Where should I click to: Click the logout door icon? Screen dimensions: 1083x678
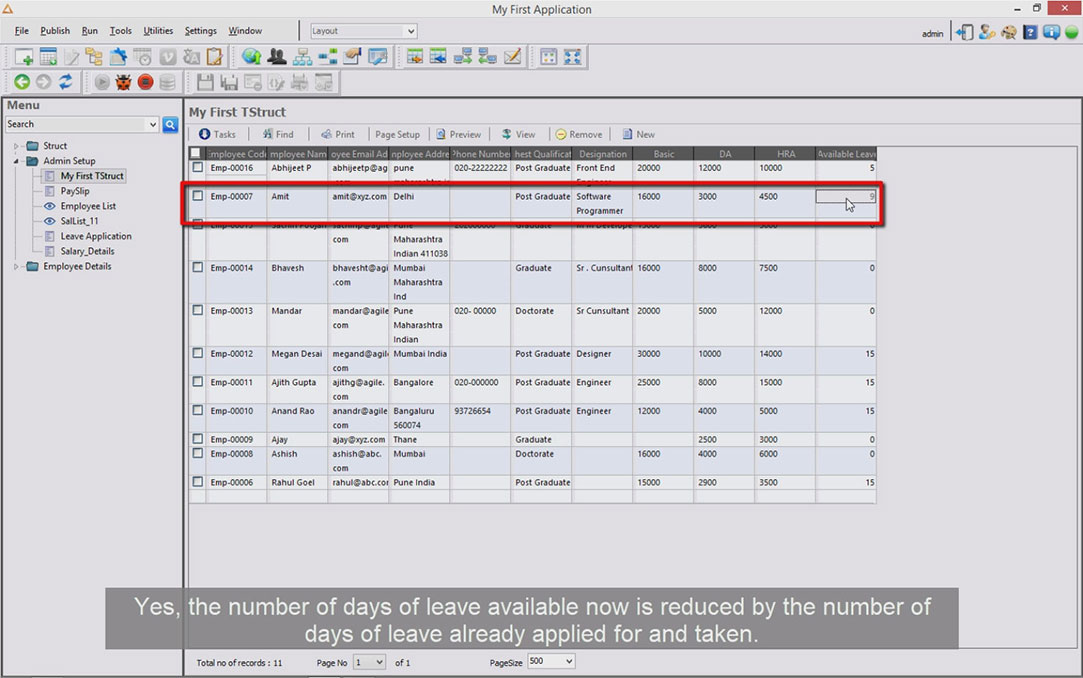tap(965, 32)
